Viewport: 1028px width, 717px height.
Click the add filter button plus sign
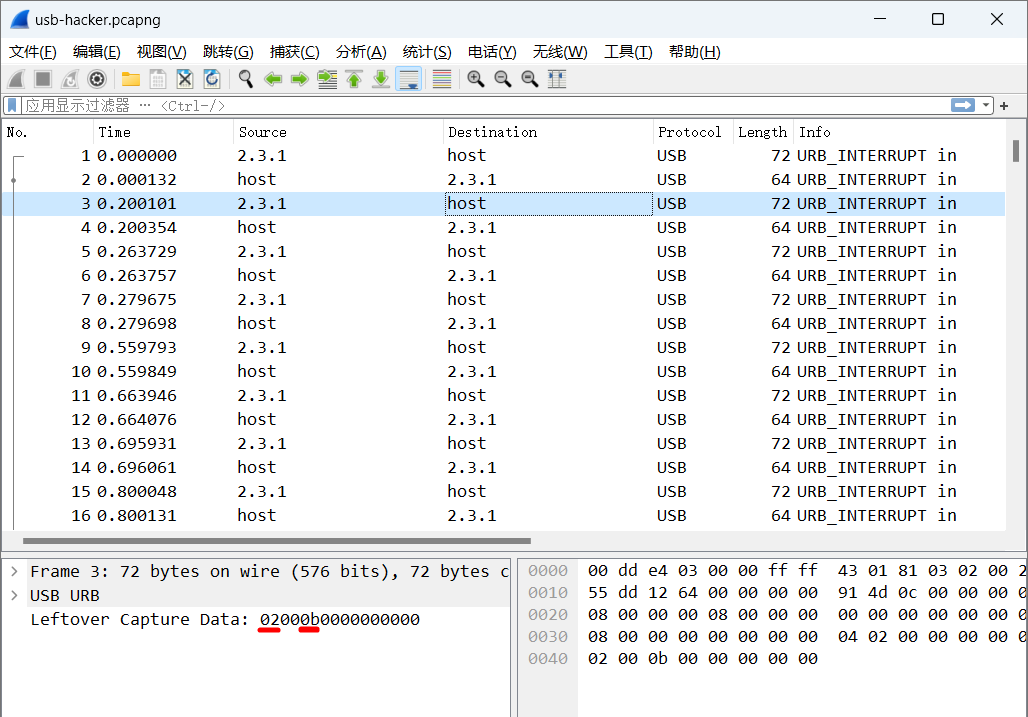coord(1004,105)
